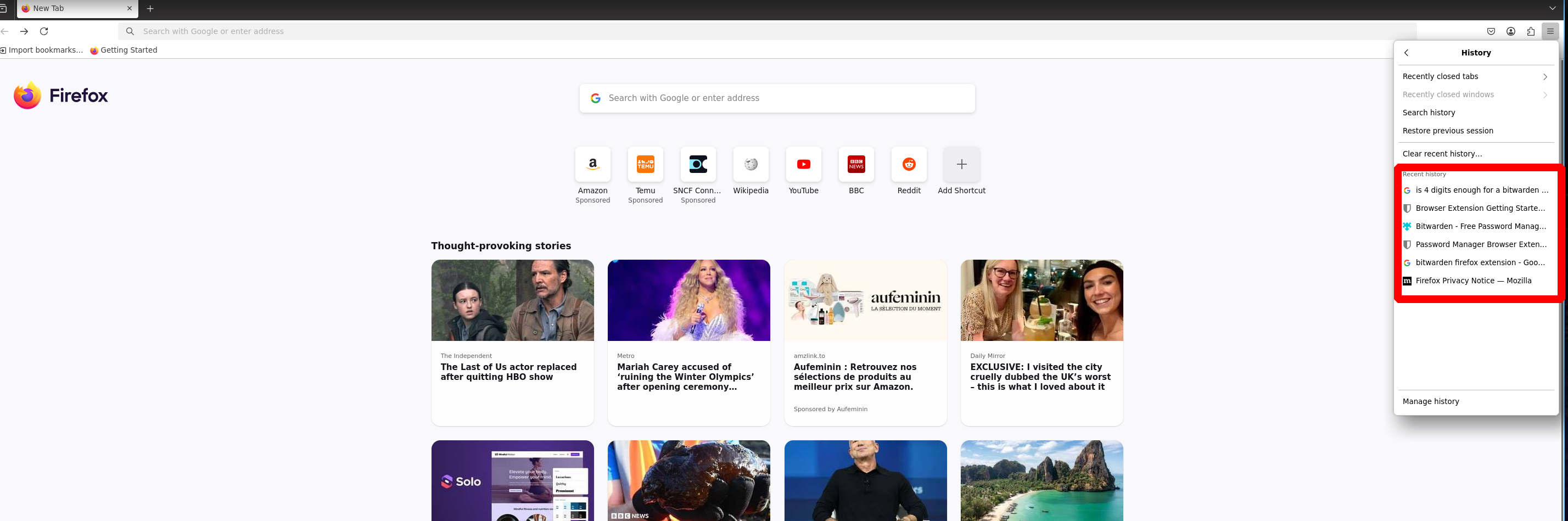
Task: Close the hamburger application menu
Action: tap(1550, 31)
